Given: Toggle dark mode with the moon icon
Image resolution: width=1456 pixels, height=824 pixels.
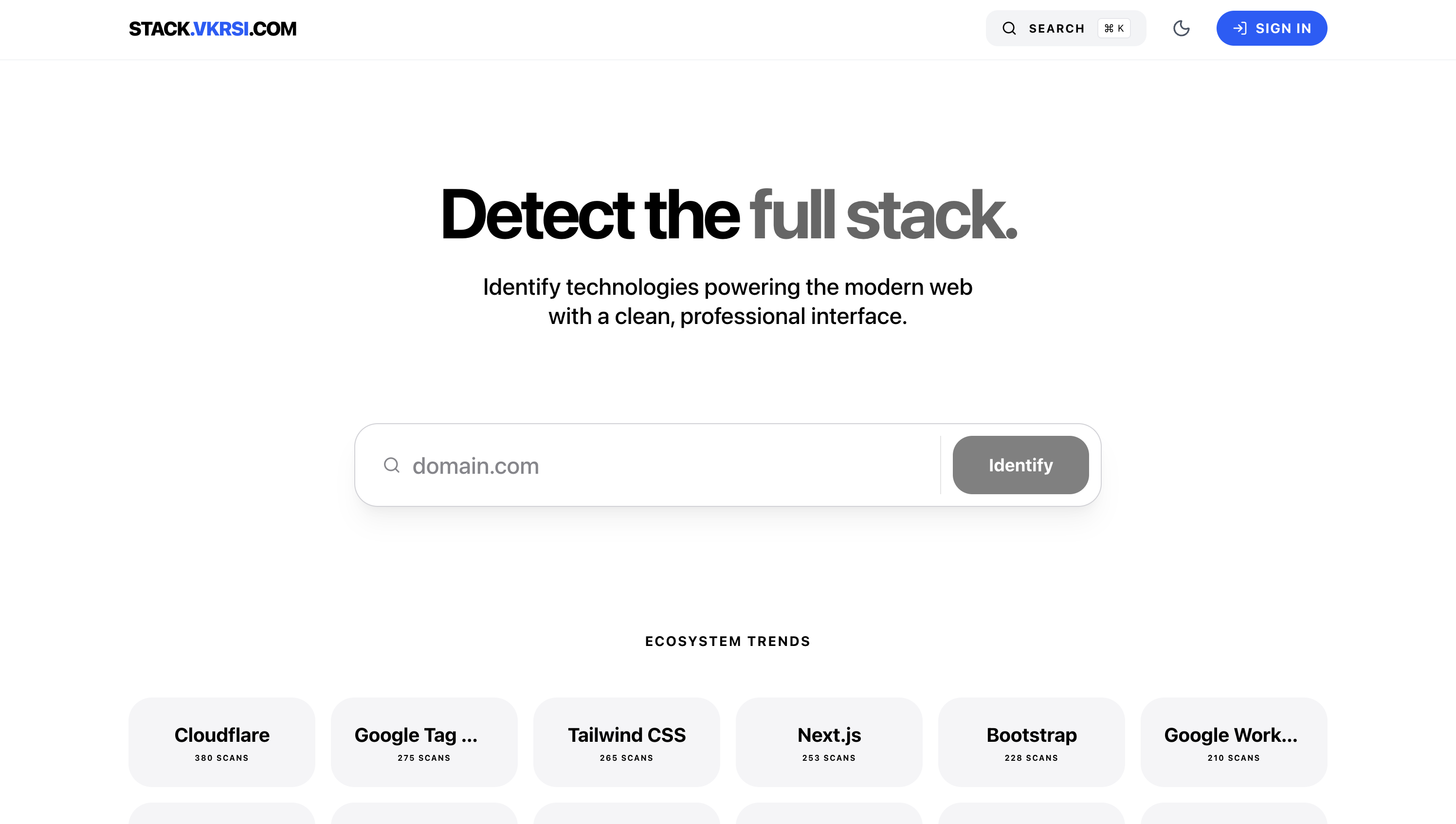Looking at the screenshot, I should [1181, 28].
